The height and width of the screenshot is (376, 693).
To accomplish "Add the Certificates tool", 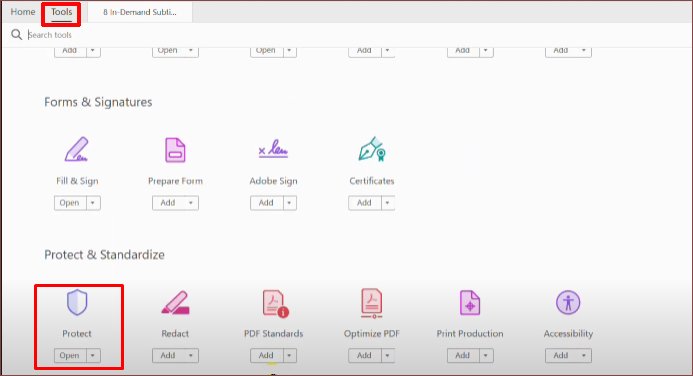I will point(364,203).
